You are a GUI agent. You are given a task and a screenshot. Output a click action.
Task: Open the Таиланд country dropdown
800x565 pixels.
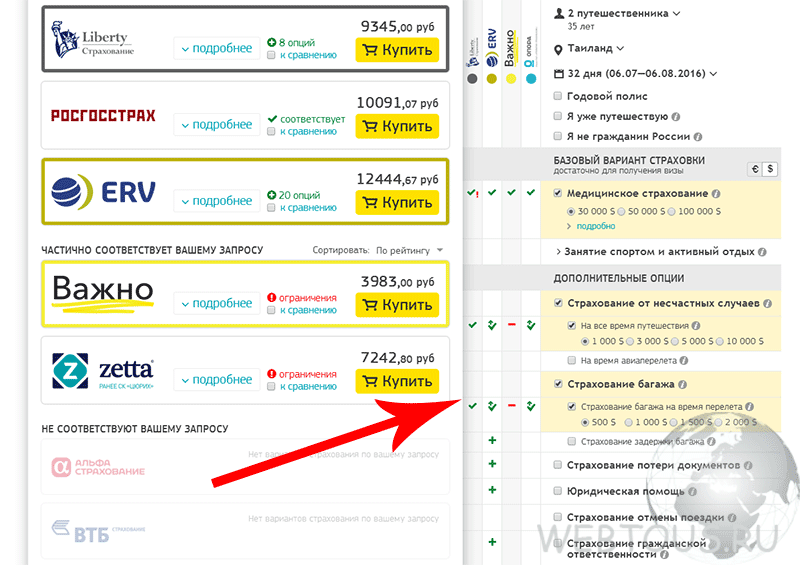(x=589, y=48)
